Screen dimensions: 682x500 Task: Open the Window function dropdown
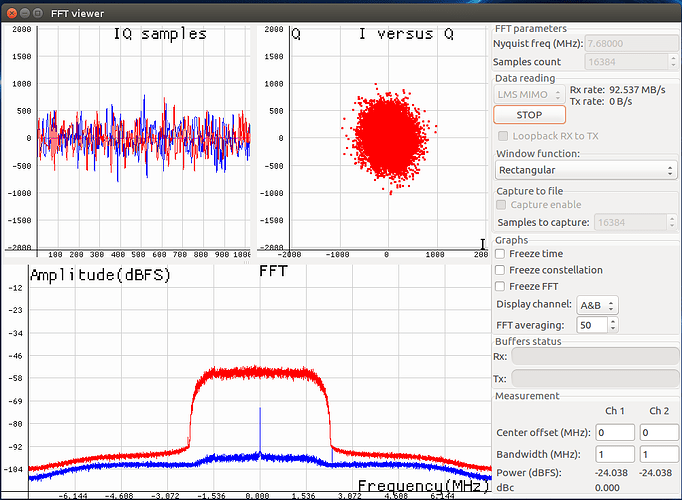coord(586,170)
